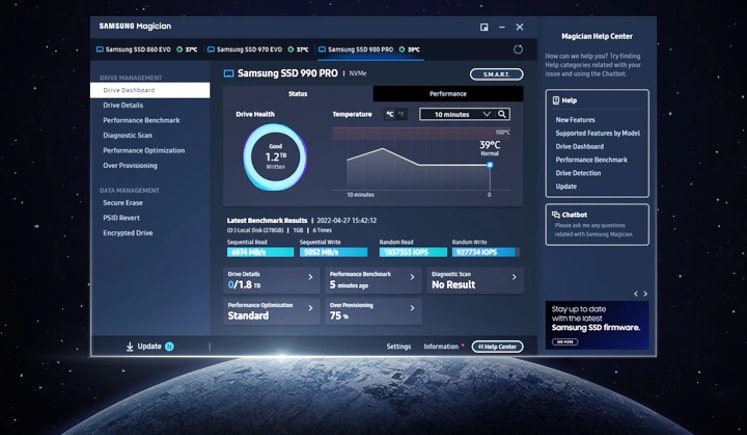Click the compact view window icon in title bar
The width and height of the screenshot is (747, 435).
click(x=484, y=27)
